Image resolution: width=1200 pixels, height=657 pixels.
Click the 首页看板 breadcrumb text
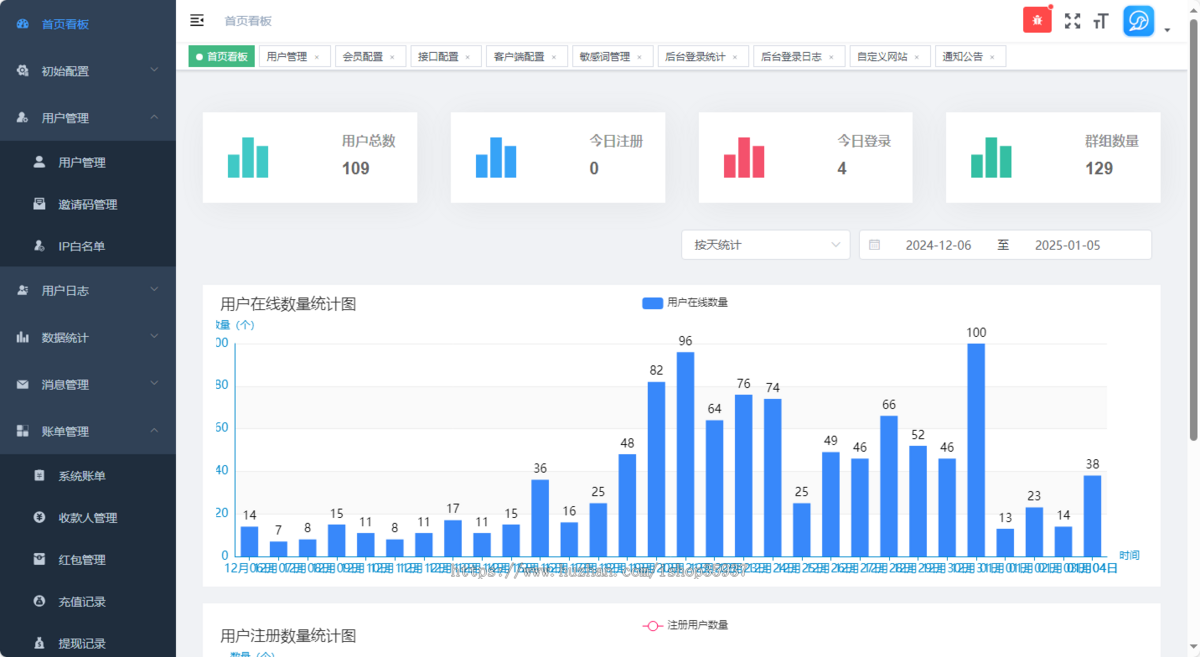point(248,21)
